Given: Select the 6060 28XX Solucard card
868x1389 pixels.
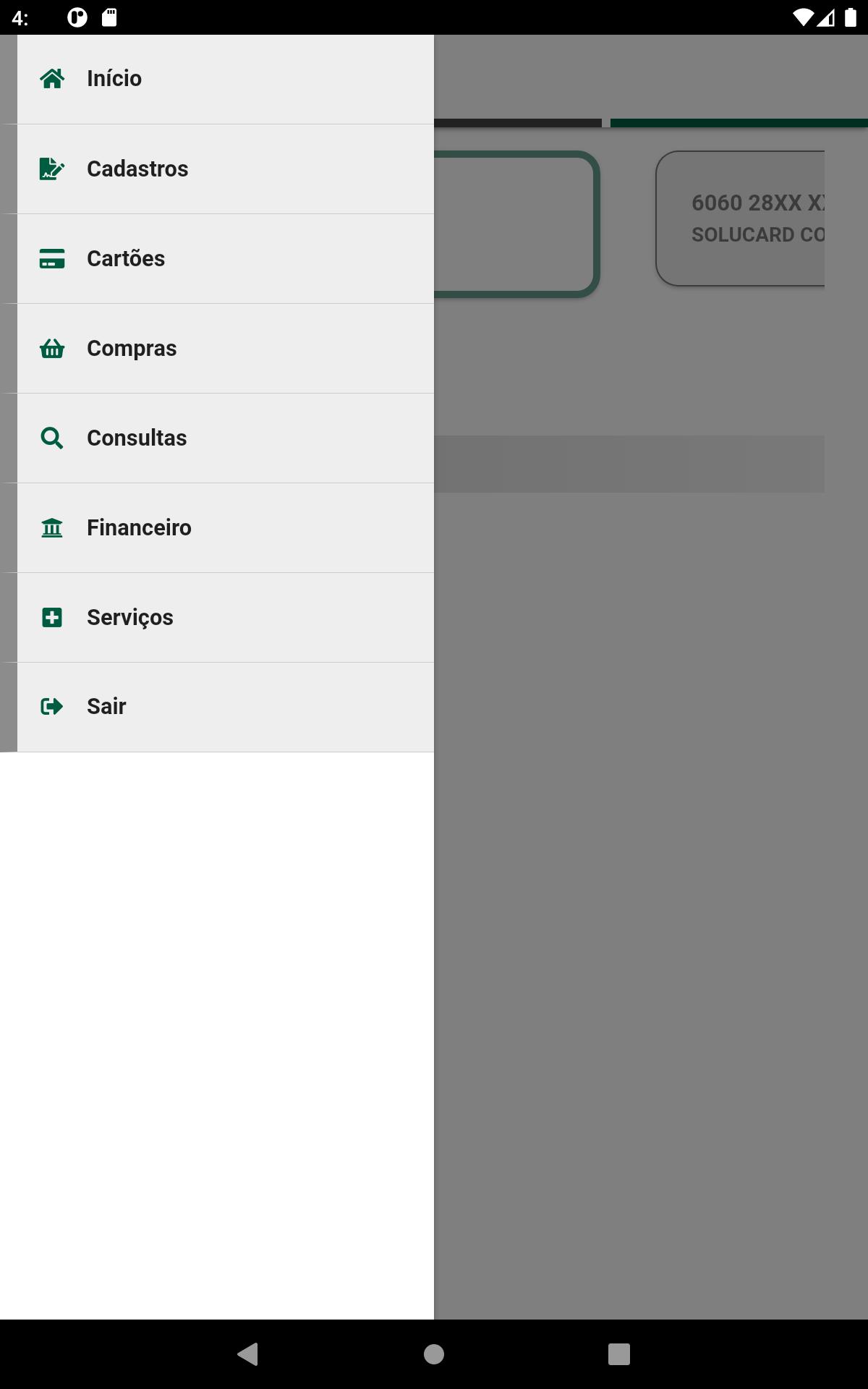Looking at the screenshot, I should coord(740,218).
